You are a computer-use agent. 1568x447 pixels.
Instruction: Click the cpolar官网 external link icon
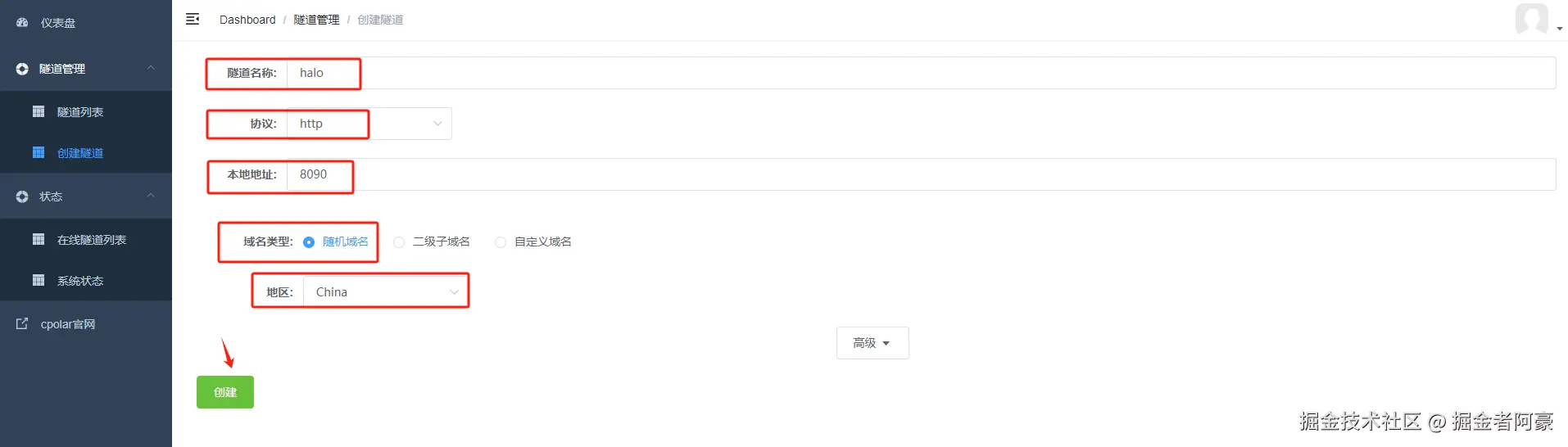(22, 323)
